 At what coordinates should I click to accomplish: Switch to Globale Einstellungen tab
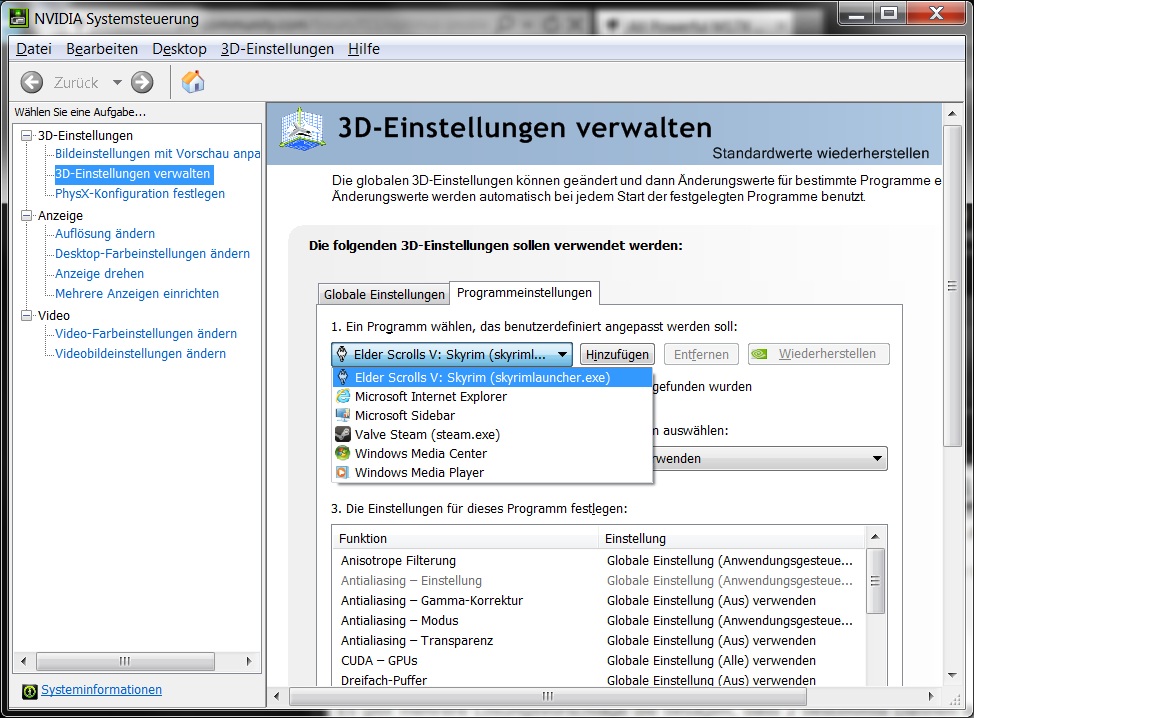384,294
